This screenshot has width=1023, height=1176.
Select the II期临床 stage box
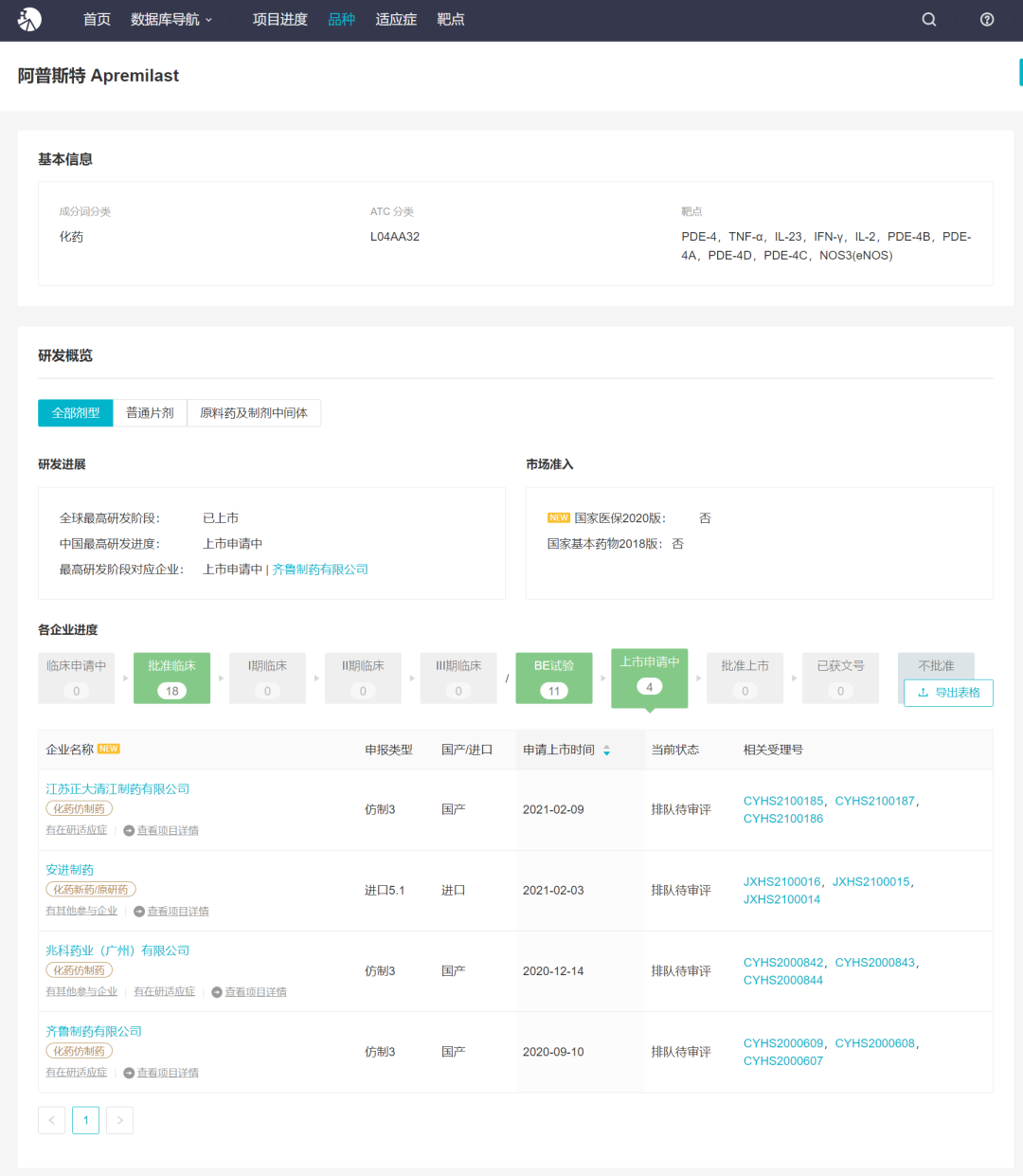[x=363, y=678]
